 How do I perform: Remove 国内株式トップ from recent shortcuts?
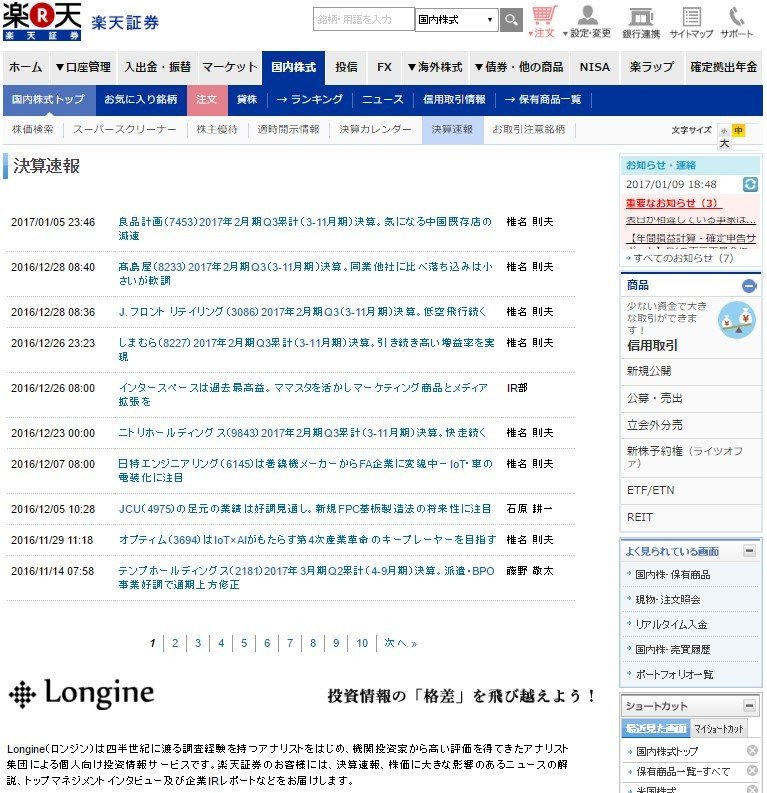click(x=752, y=751)
